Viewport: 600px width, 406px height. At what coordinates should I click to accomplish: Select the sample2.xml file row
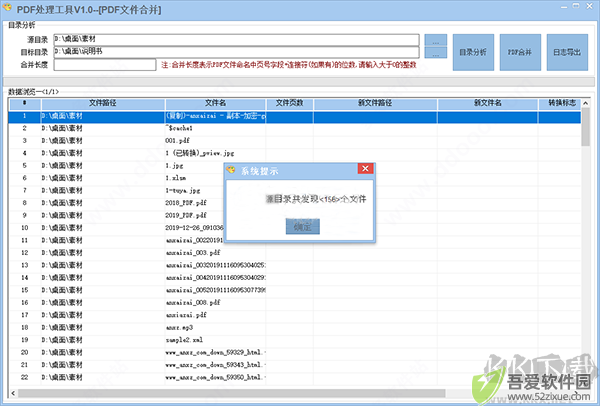click(295, 340)
